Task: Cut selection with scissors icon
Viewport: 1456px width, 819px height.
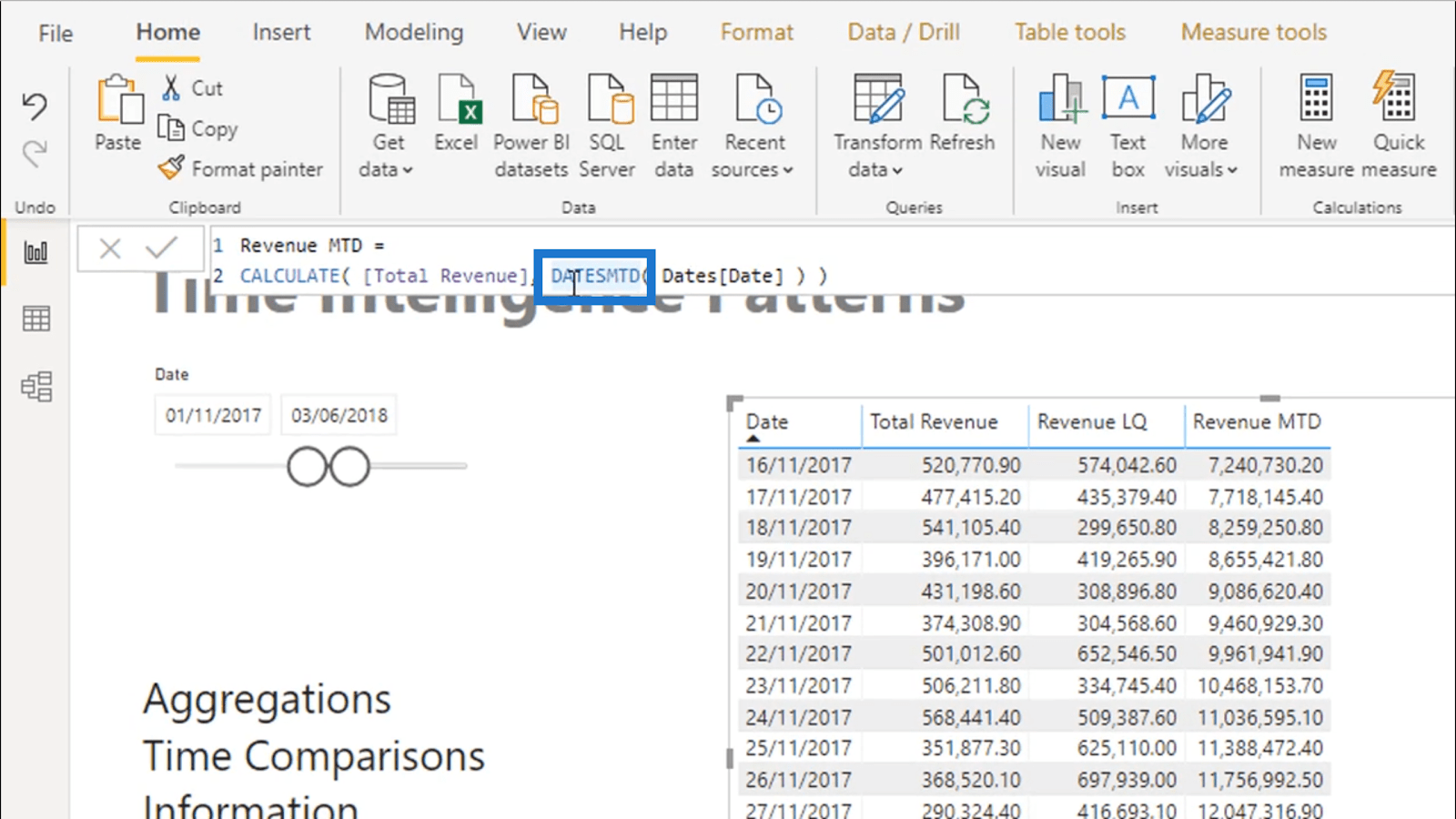Action: [x=171, y=88]
